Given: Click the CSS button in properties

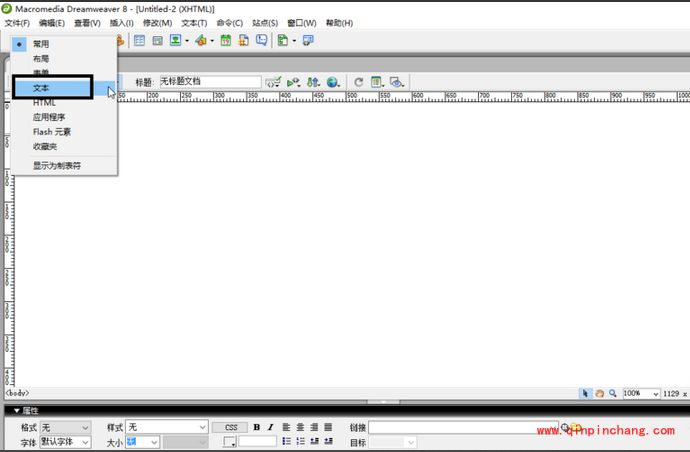Looking at the screenshot, I should [230, 427].
